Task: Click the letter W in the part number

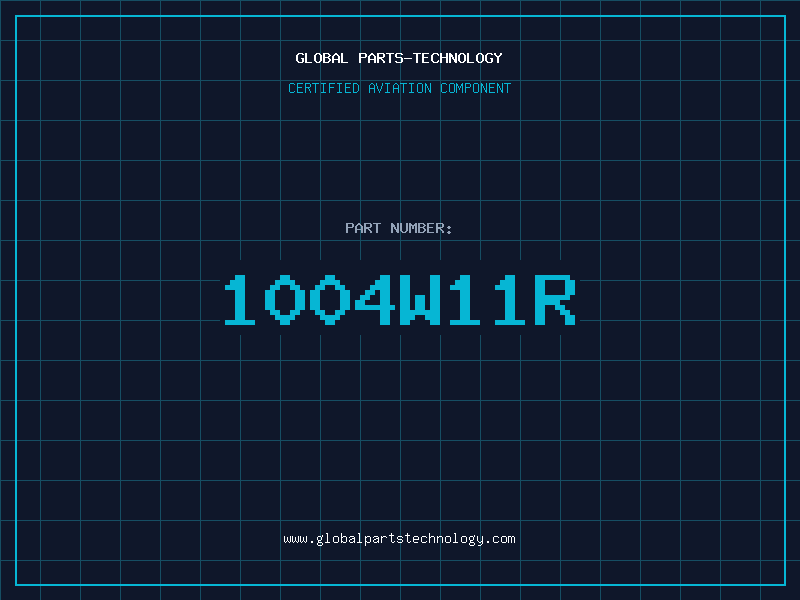Action: coord(420,299)
